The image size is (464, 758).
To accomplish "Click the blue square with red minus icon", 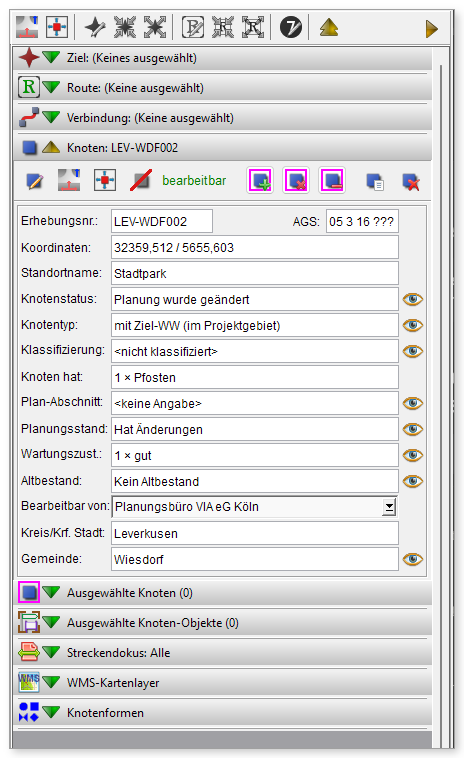I will (x=332, y=180).
